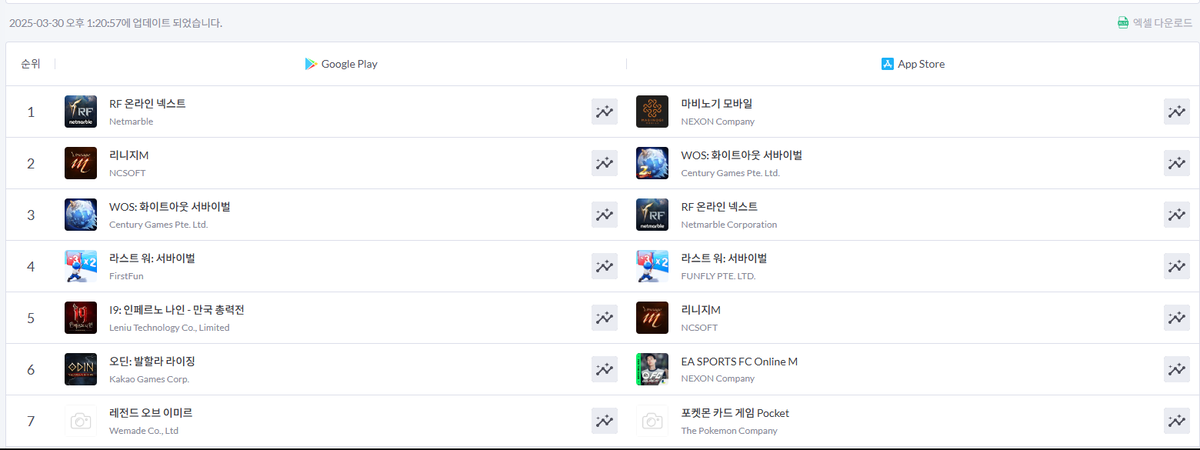Click the 레전드 오브 이미르 game title
Image resolution: width=1200 pixels, height=450 pixels.
151,413
